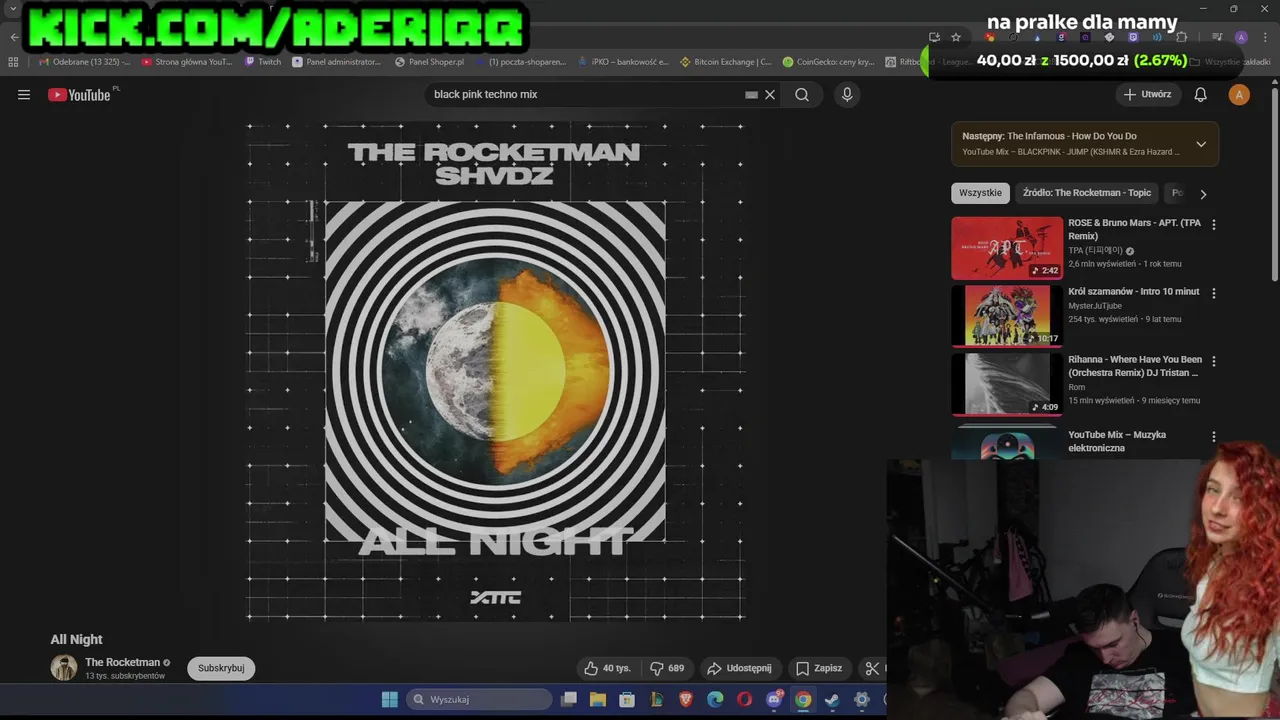Open Strona główna YouTube bookmark
Viewport: 1280px width, 720px height.
[x=187, y=62]
